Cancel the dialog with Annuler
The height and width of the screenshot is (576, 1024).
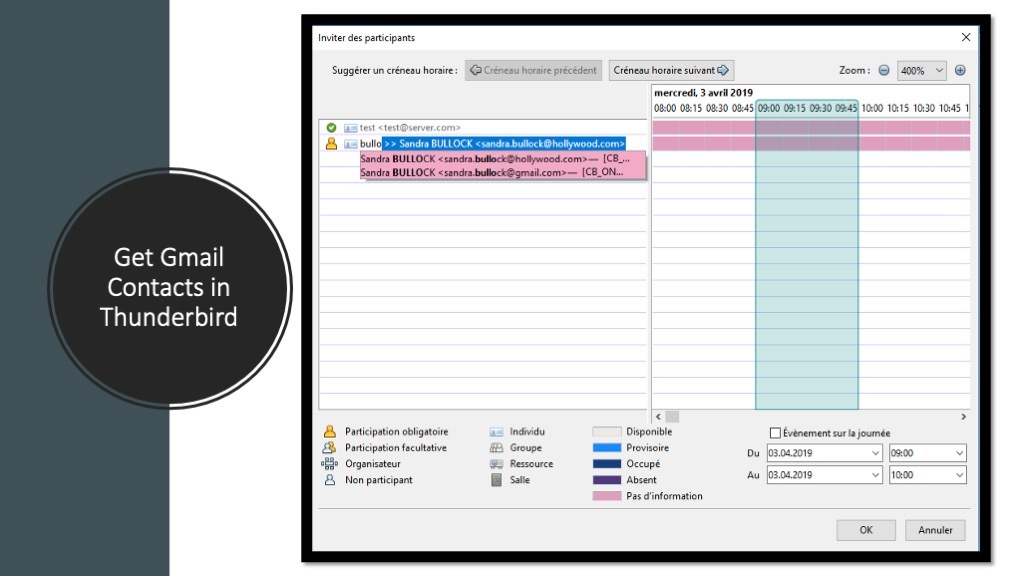[x=935, y=530]
